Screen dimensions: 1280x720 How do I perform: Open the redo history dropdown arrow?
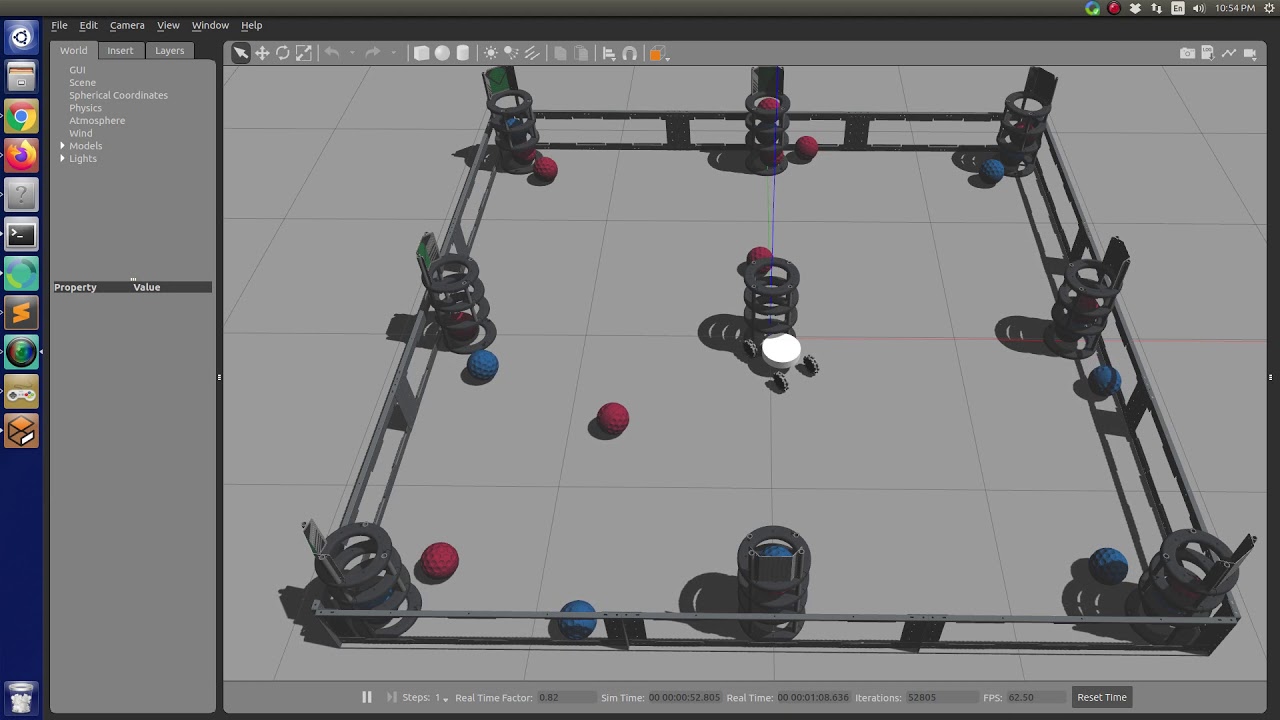click(x=393, y=54)
